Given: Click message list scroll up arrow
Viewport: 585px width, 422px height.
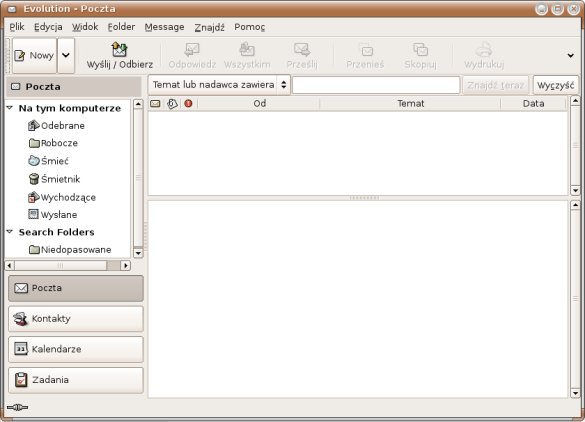Looking at the screenshot, I should click(x=575, y=101).
